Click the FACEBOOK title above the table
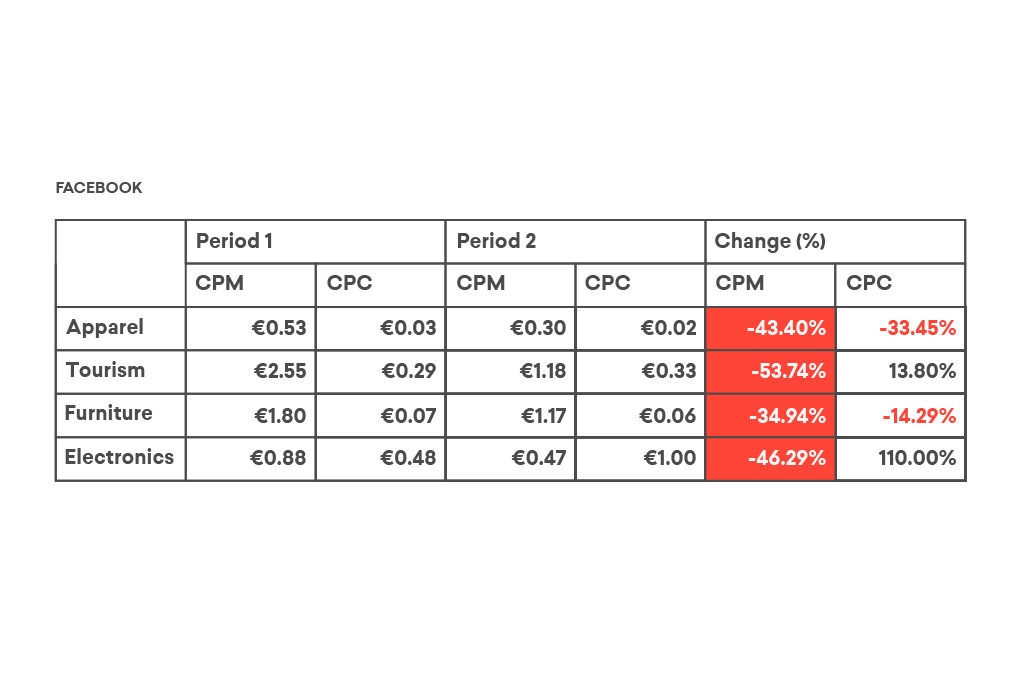1024x680 pixels. pyautogui.click(x=99, y=188)
